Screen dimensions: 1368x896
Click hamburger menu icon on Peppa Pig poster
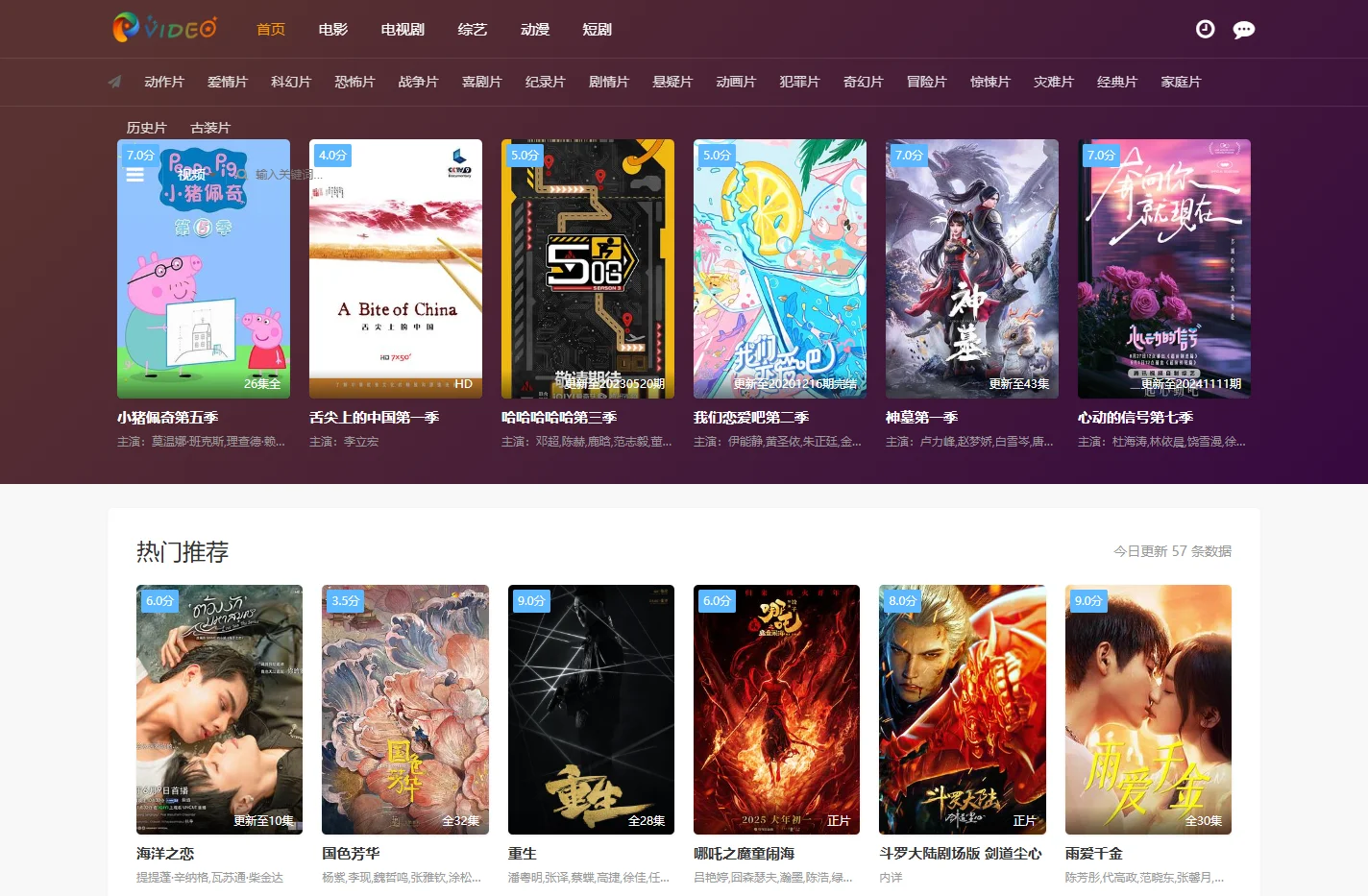pos(135,175)
